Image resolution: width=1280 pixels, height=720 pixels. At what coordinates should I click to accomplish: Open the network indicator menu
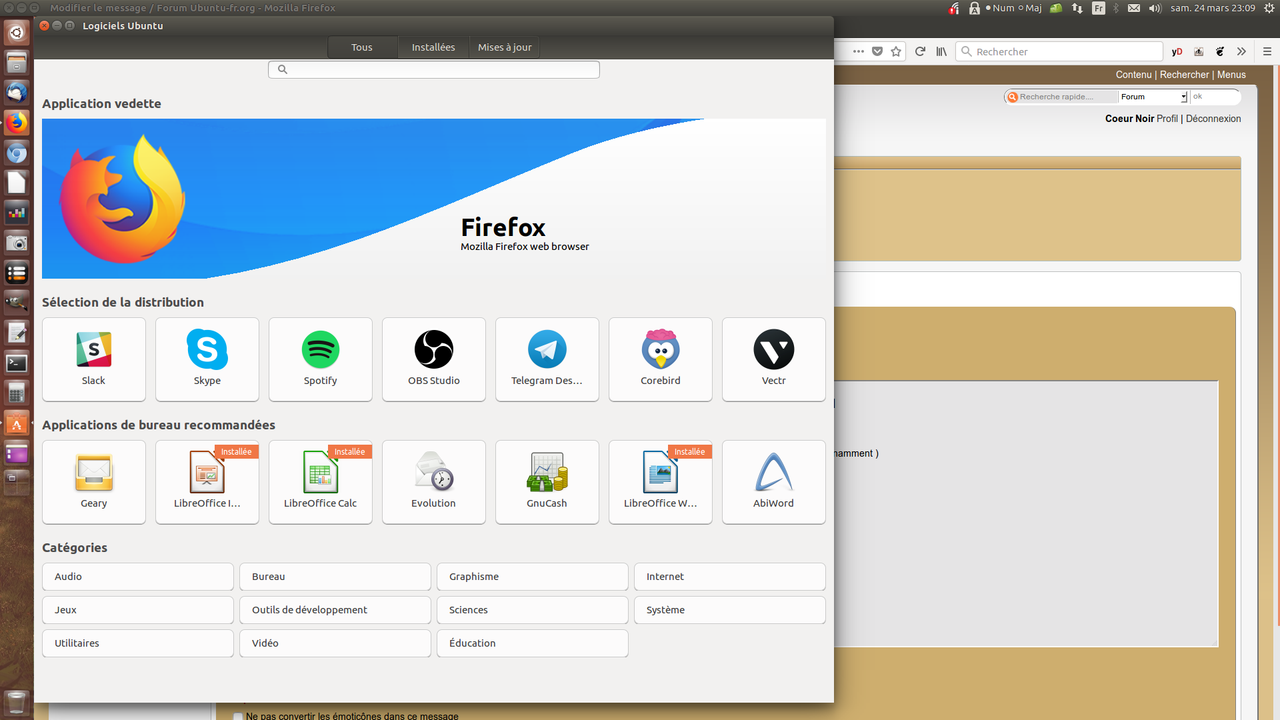(x=1077, y=8)
